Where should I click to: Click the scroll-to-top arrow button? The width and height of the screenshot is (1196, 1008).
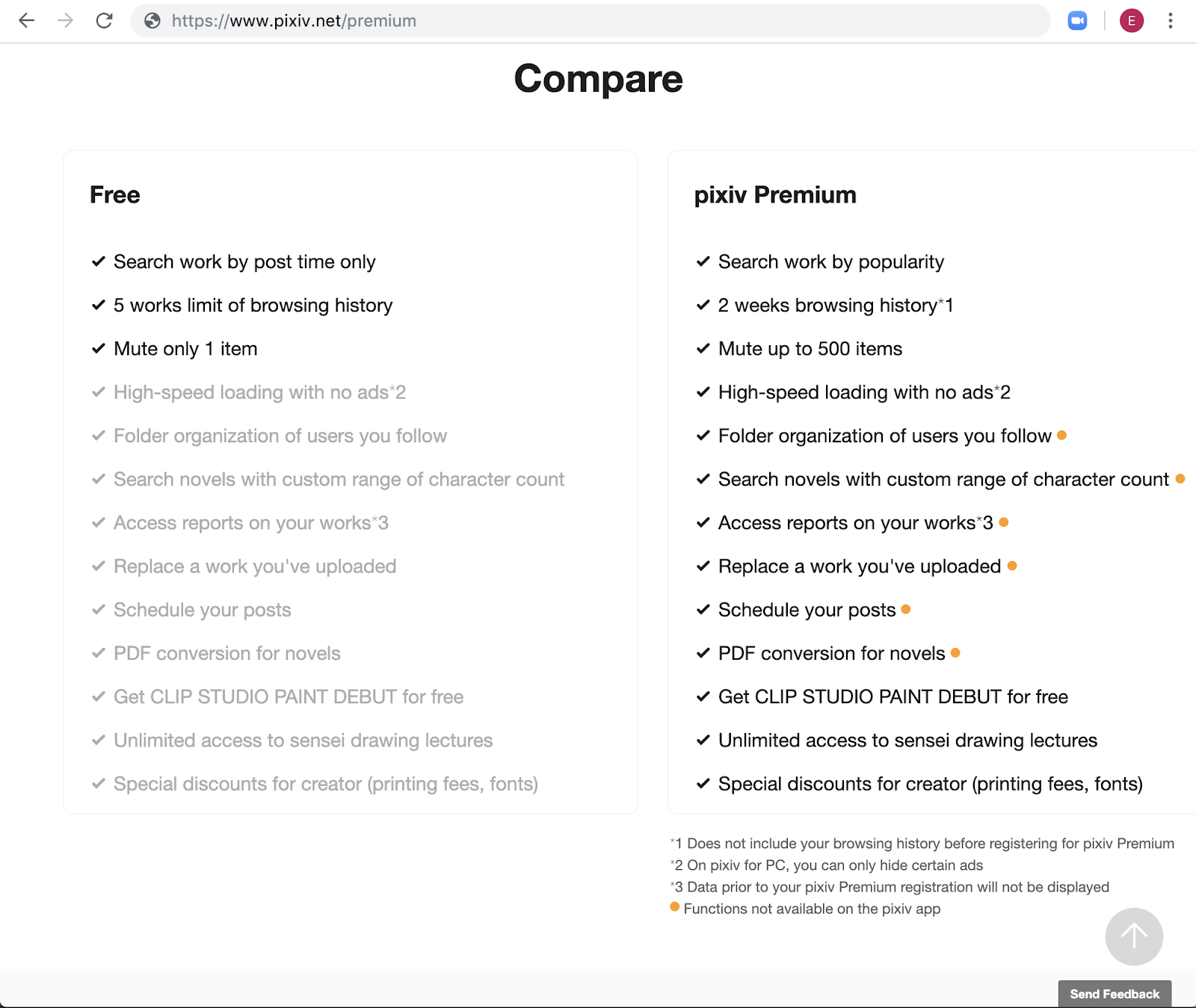1133,936
